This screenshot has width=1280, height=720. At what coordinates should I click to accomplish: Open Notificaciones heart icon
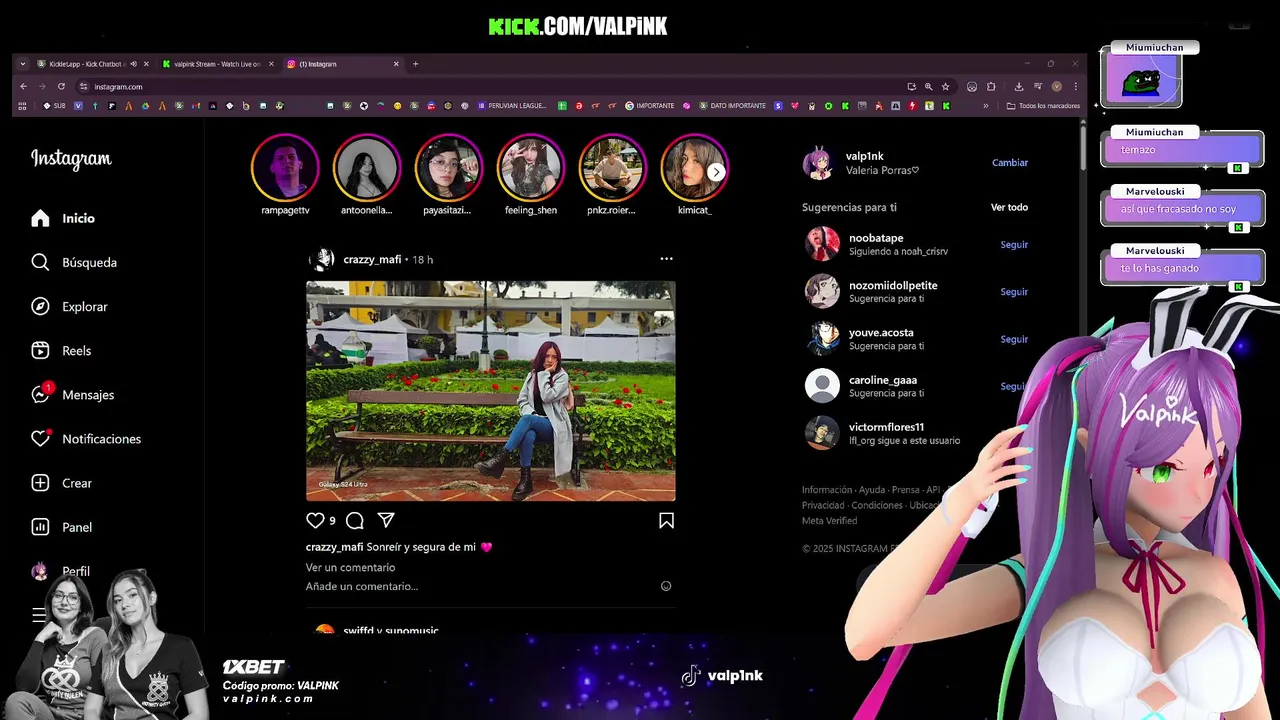[40, 438]
